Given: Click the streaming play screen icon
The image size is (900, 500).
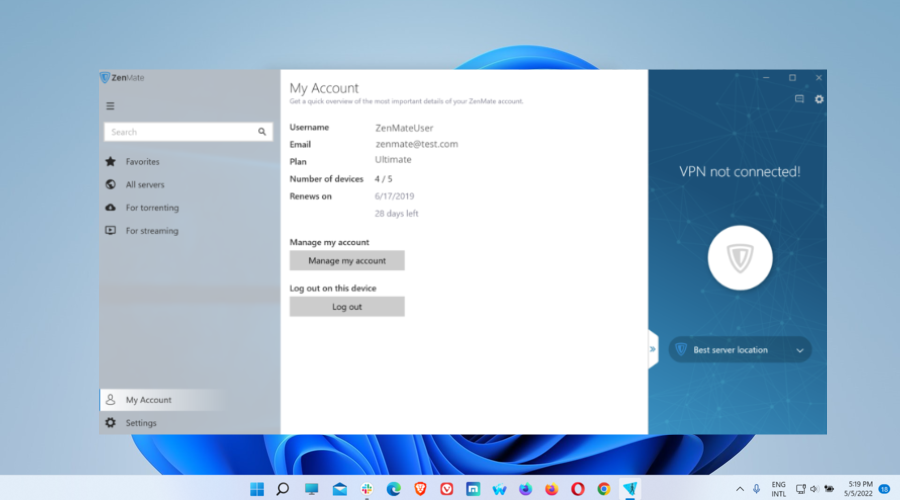Looking at the screenshot, I should click(x=111, y=230).
